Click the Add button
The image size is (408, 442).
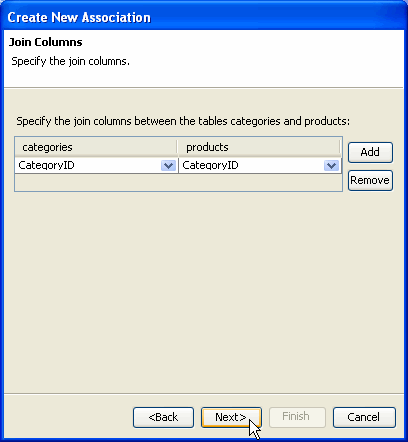(x=370, y=152)
